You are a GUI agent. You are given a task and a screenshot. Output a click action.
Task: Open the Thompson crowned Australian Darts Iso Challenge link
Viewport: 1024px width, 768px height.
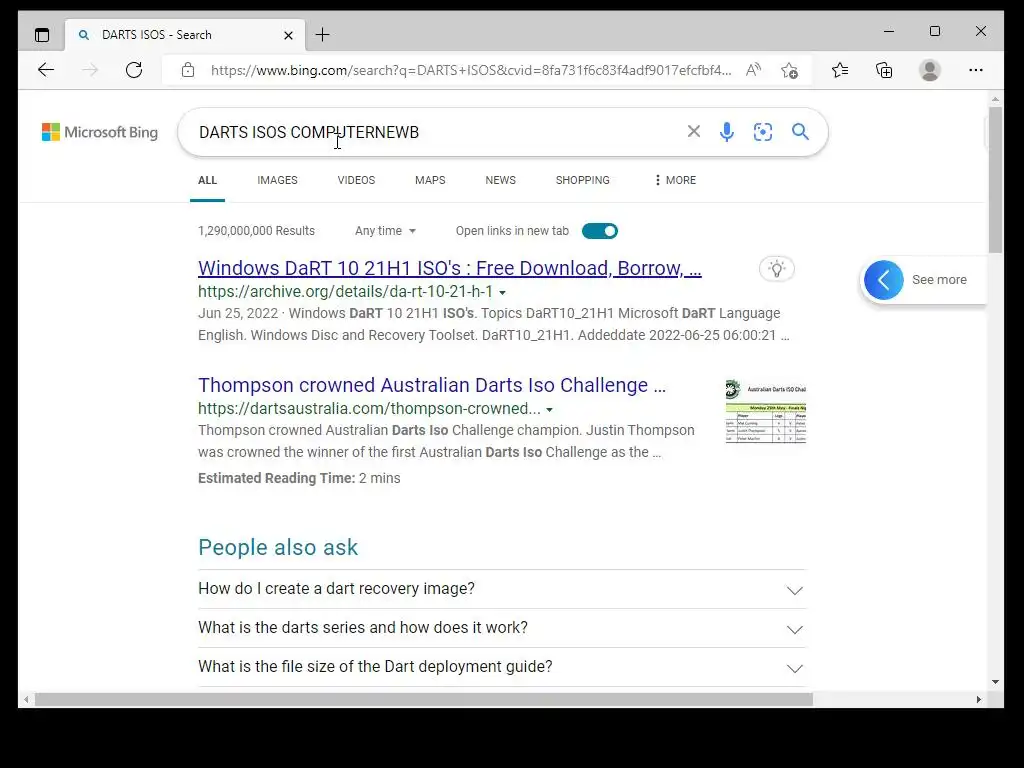pyautogui.click(x=432, y=385)
